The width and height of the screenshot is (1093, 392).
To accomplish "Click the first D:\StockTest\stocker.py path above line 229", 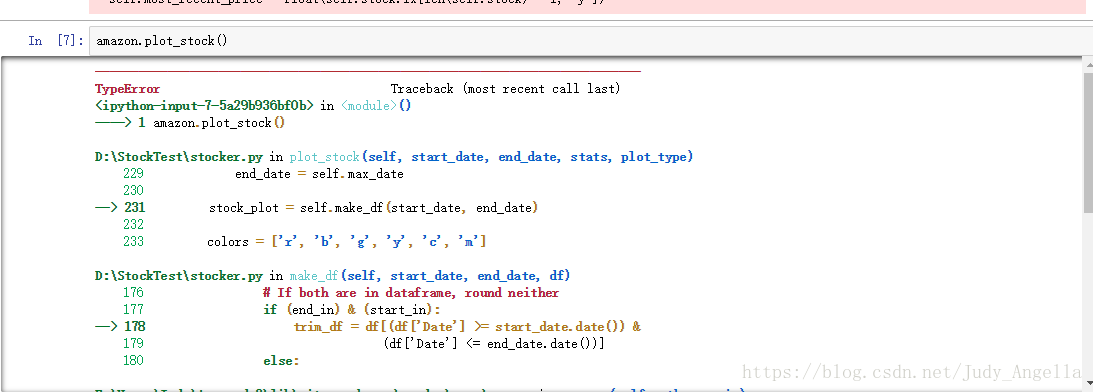I will pos(179,157).
